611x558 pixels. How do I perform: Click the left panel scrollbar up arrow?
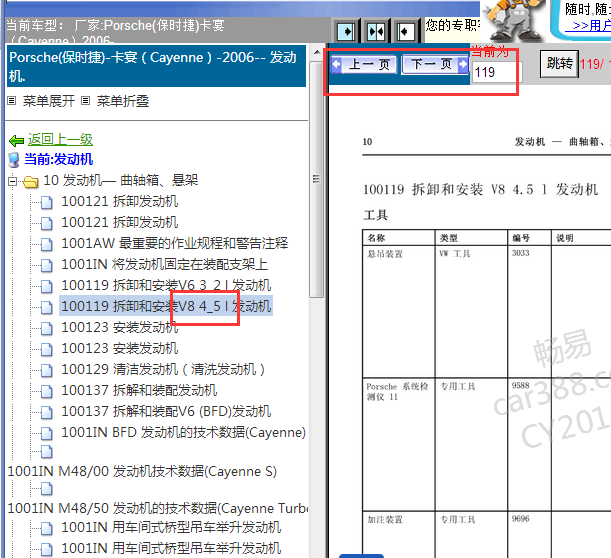coord(317,51)
